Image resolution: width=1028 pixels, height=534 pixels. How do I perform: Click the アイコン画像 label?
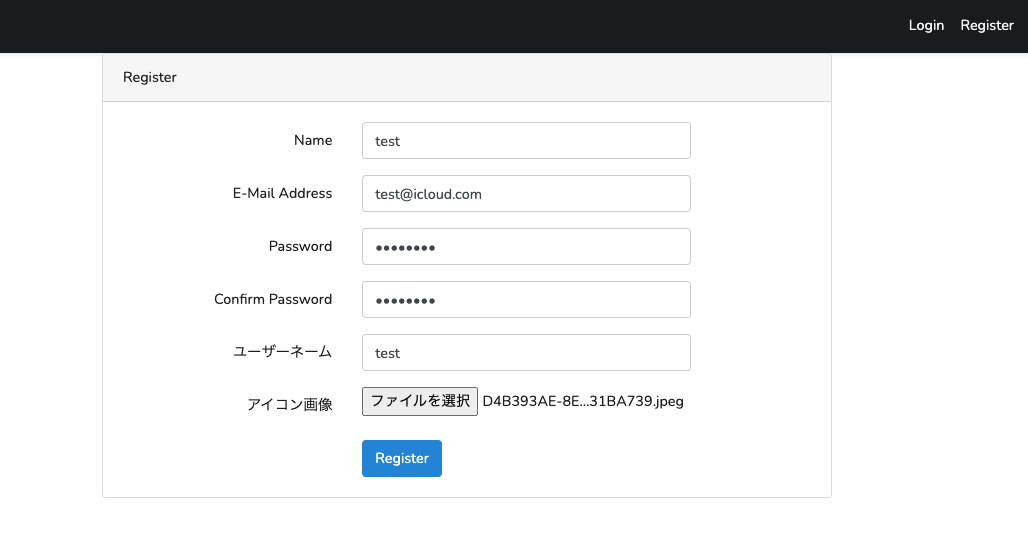tap(289, 405)
